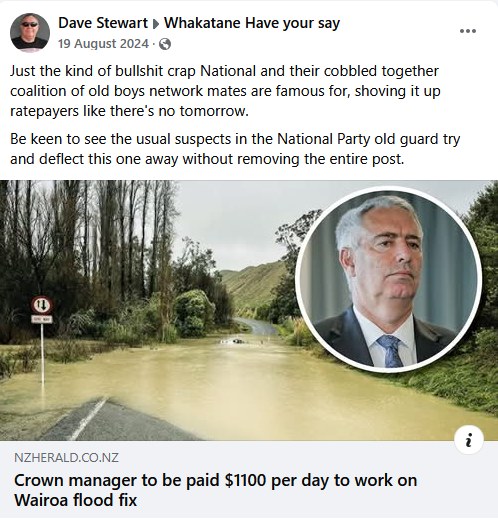
Task: Click the arrow between poster and group name
Action: coord(156,24)
